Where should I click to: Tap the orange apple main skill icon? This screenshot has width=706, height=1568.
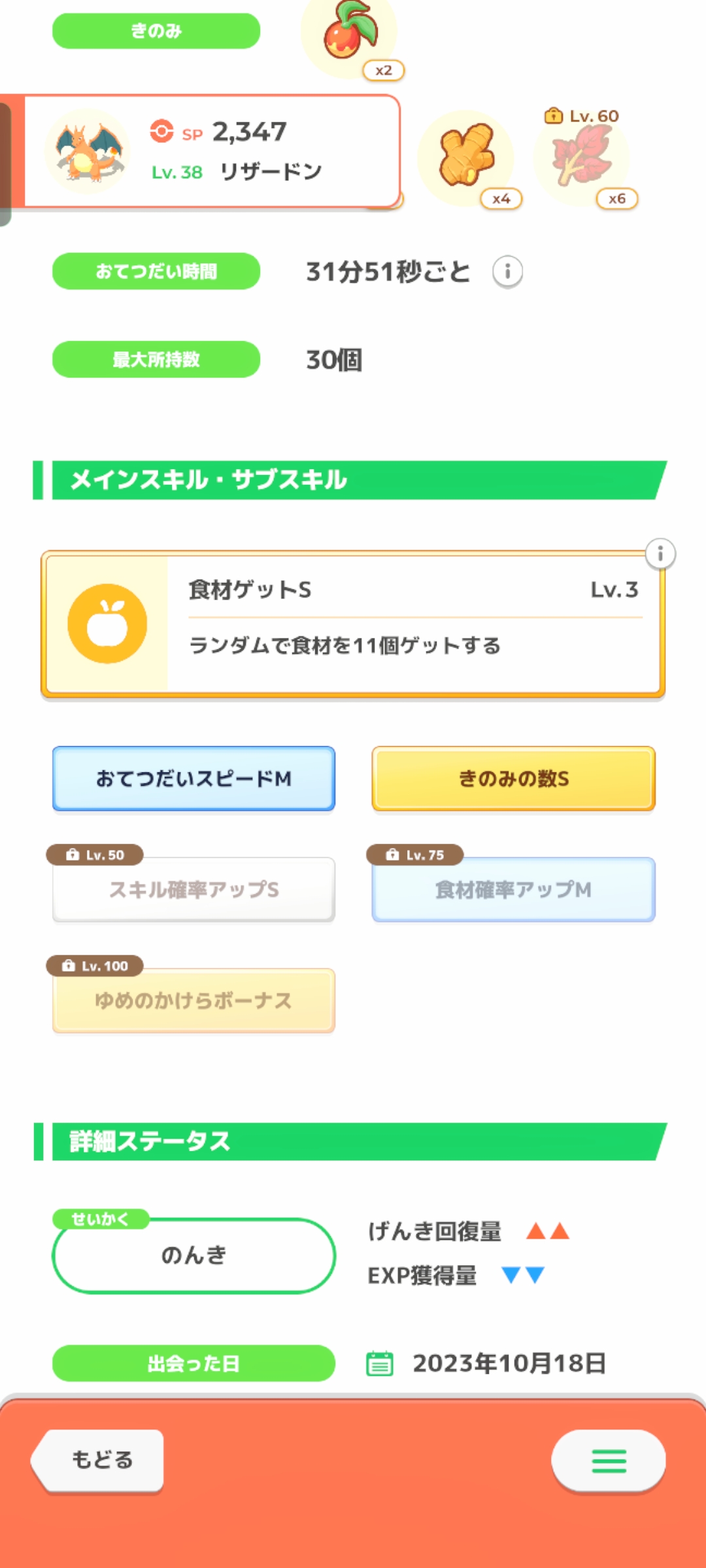[107, 624]
